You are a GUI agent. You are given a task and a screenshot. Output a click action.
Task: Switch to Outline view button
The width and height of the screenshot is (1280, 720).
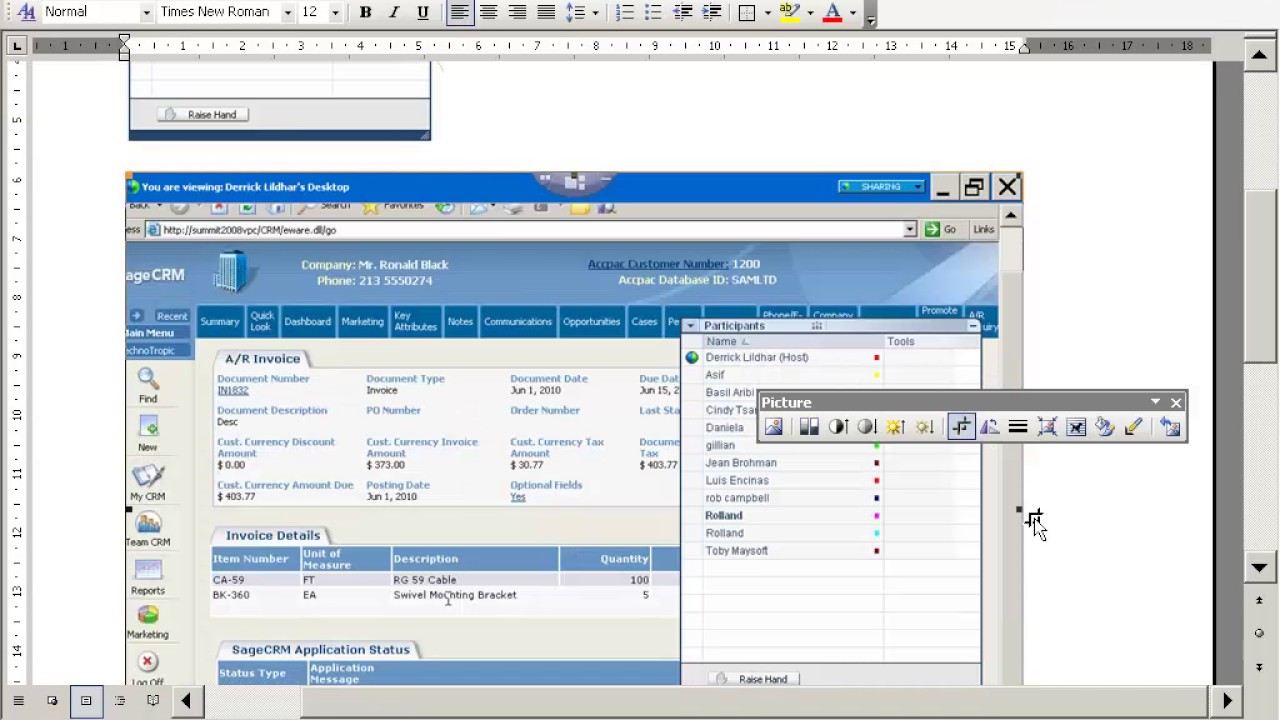point(120,701)
